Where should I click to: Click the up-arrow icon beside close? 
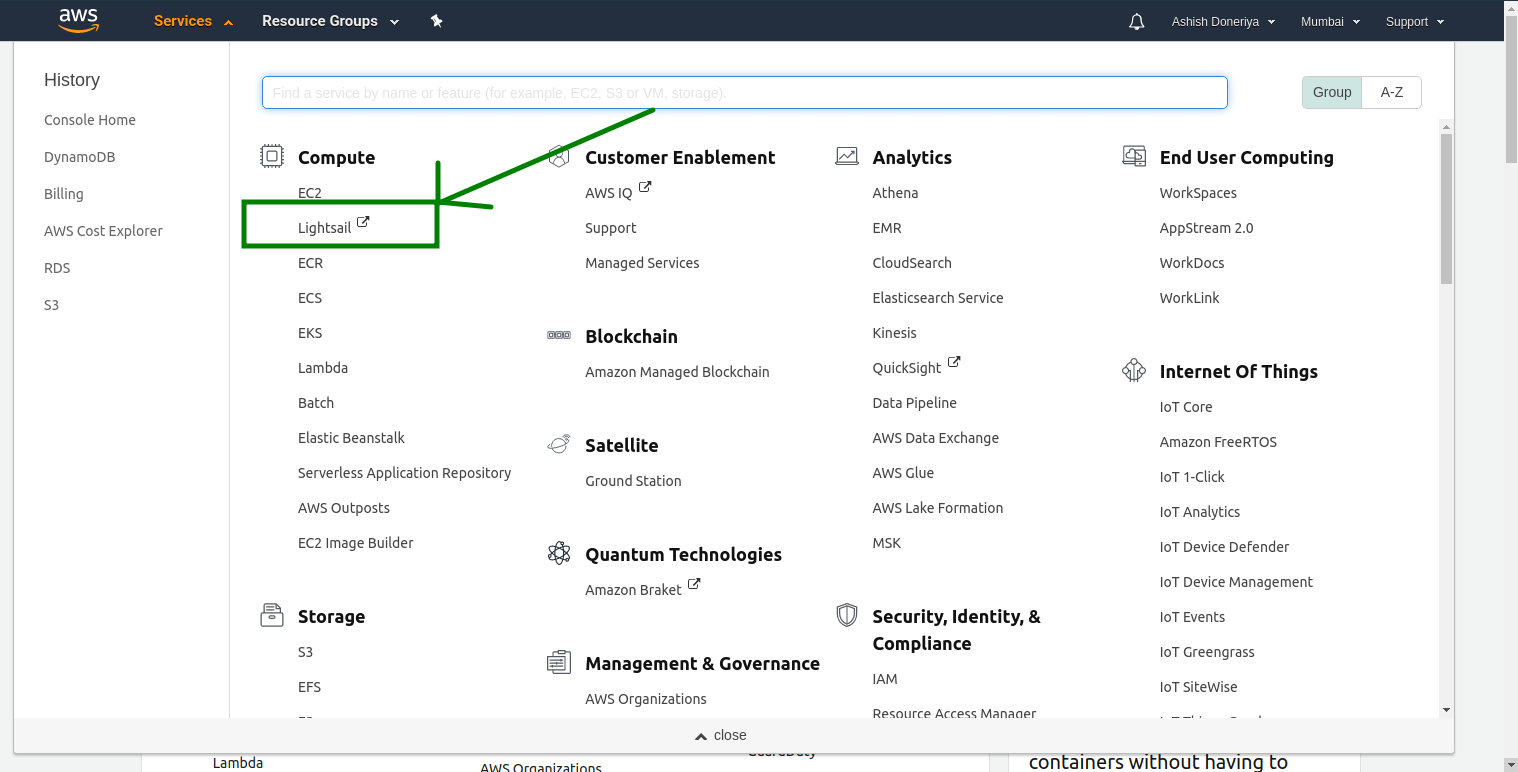pos(701,736)
